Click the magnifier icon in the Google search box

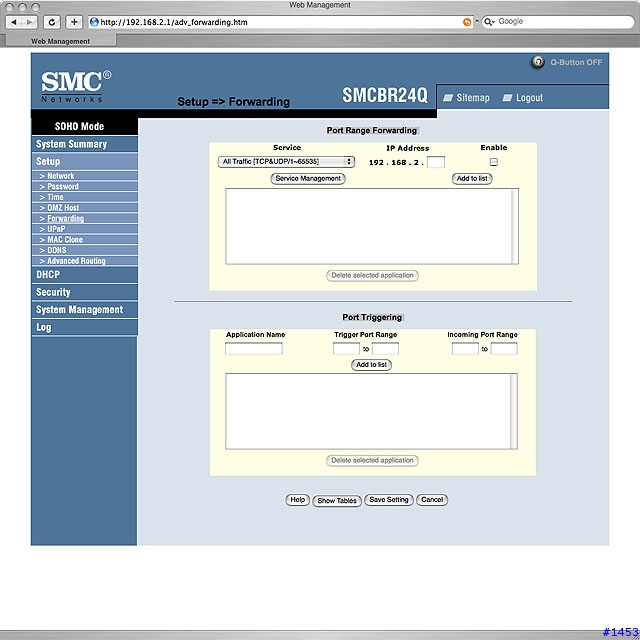pos(489,22)
